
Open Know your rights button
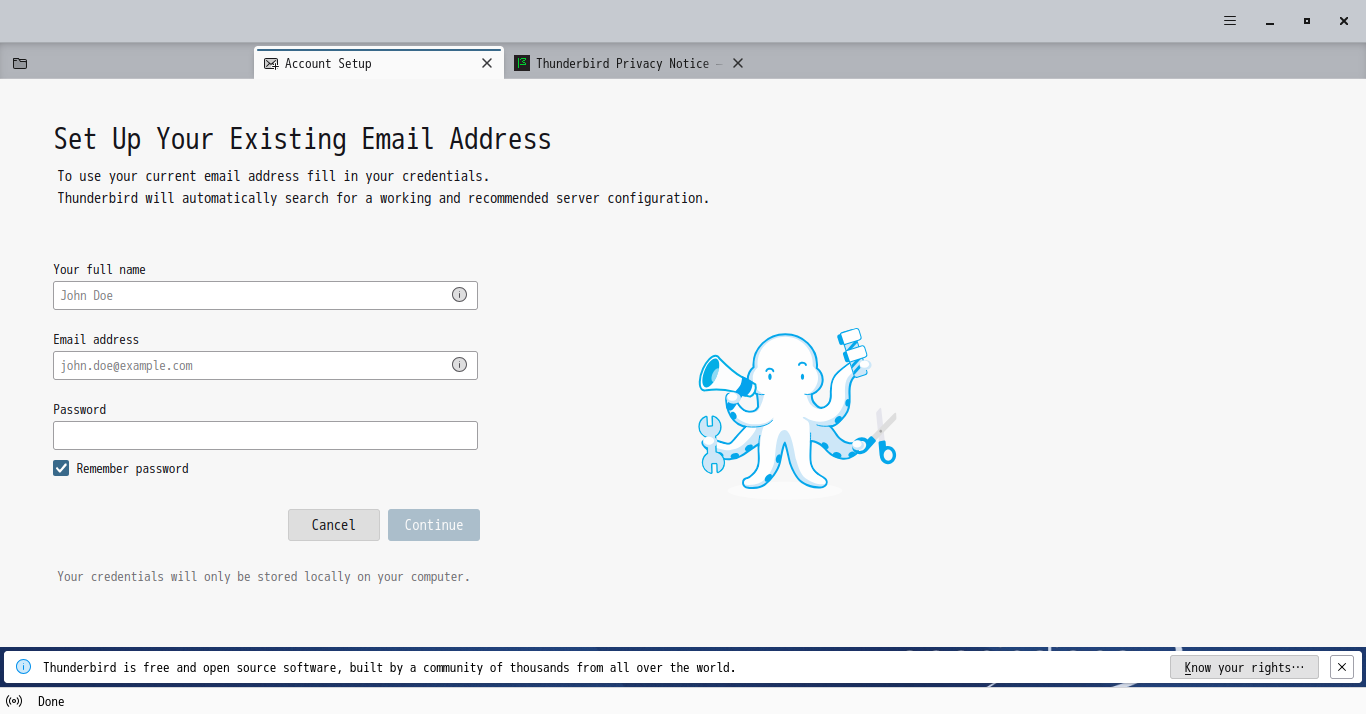pyautogui.click(x=1244, y=667)
